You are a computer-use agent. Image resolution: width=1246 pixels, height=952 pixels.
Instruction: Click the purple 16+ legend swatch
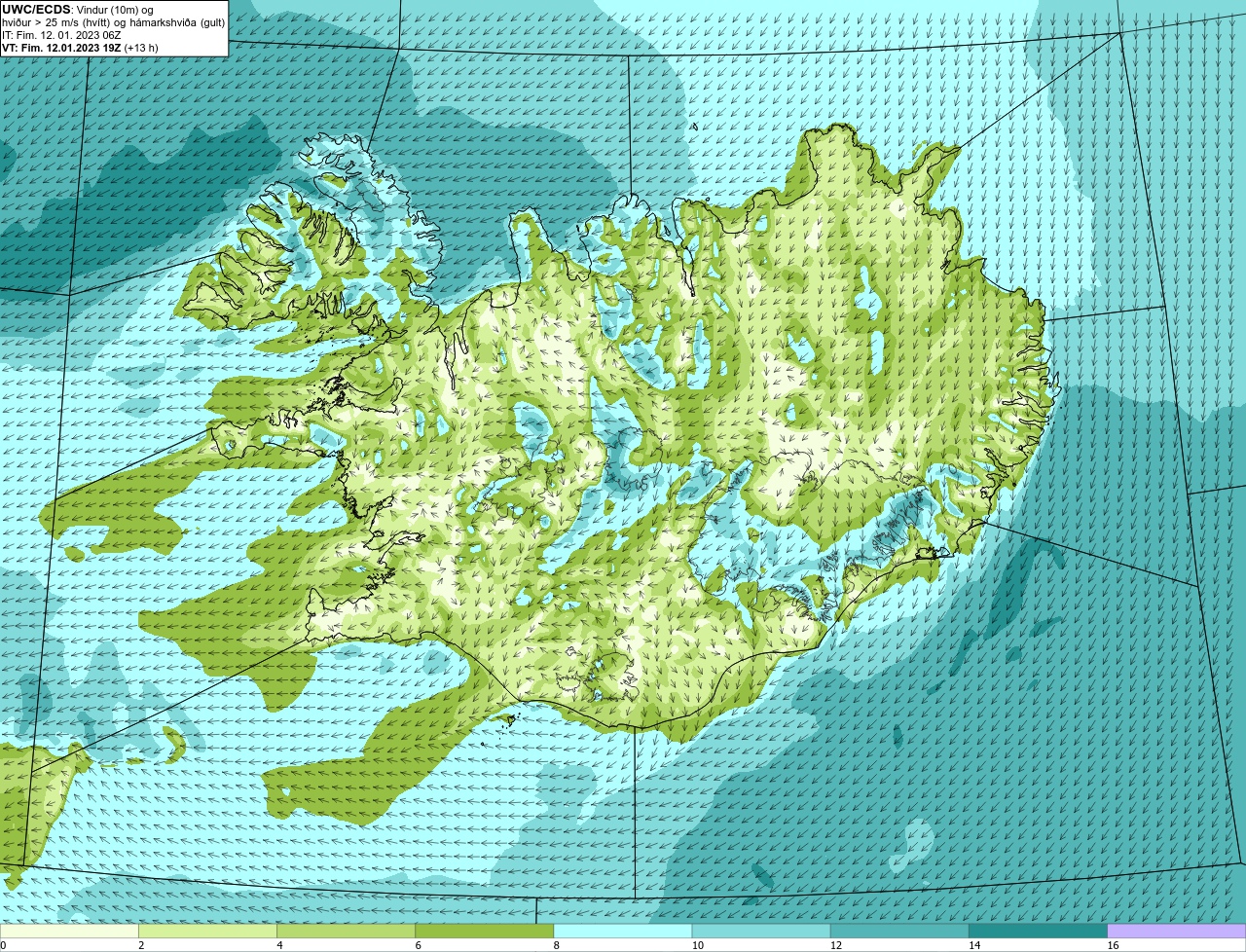click(1177, 932)
